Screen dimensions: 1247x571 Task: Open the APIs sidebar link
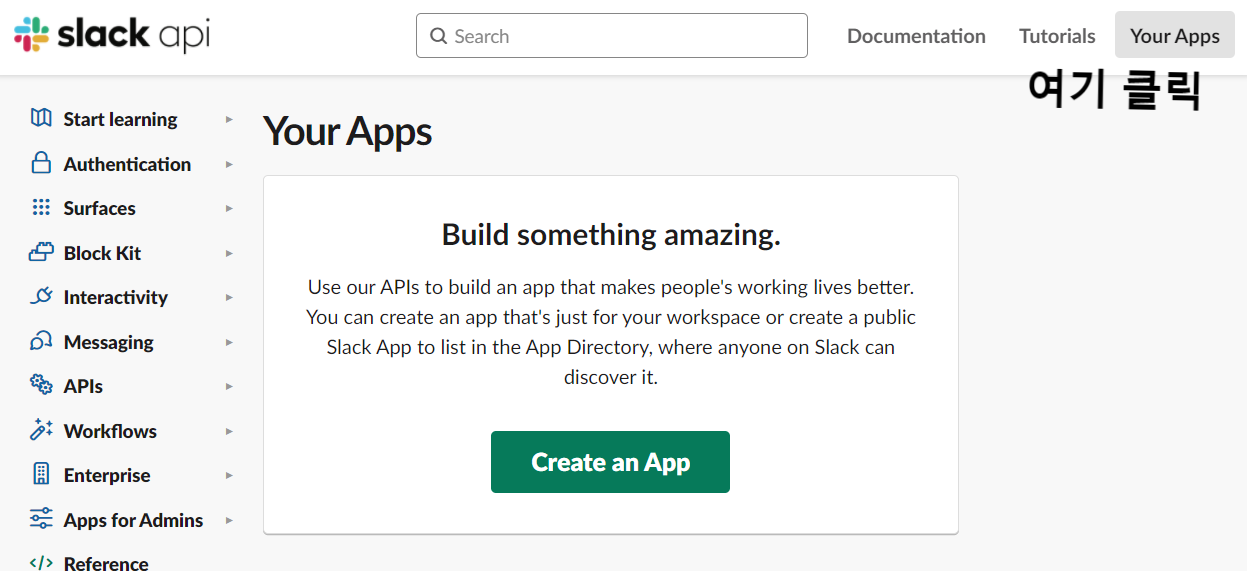pyautogui.click(x=83, y=386)
